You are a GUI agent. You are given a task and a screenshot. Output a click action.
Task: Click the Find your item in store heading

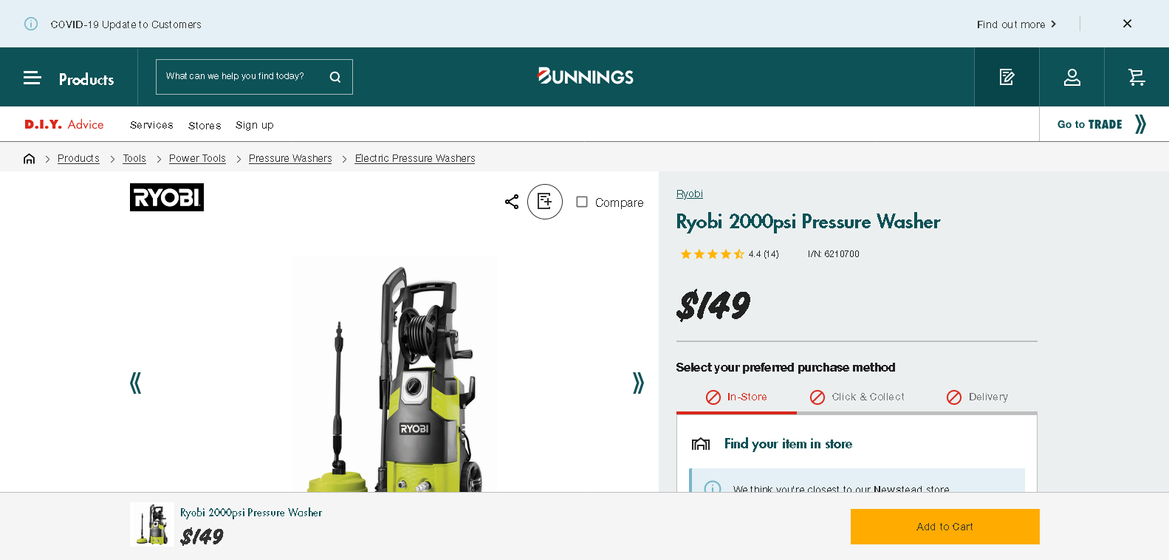point(788,444)
